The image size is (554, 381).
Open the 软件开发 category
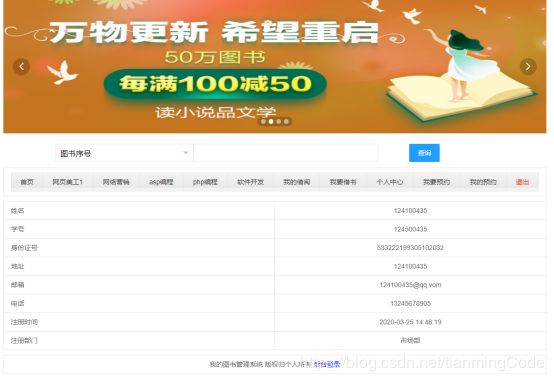tap(251, 182)
